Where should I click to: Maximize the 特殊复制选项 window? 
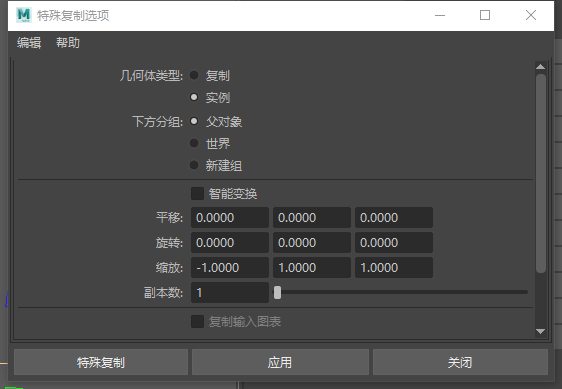click(x=485, y=15)
